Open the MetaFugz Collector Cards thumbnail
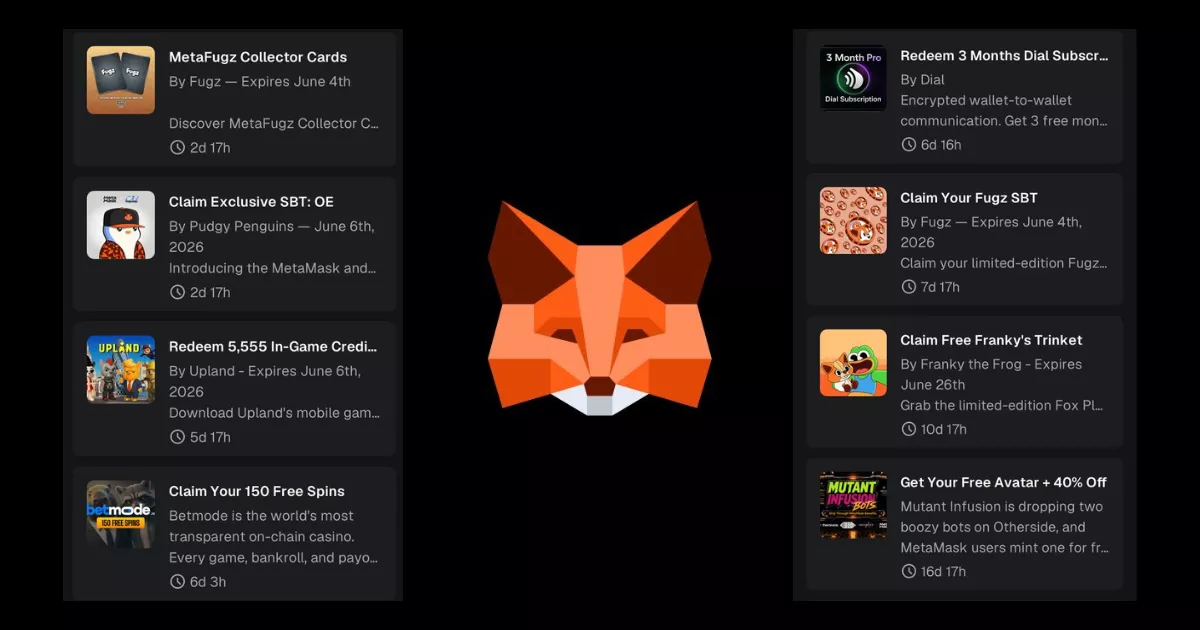 point(121,80)
